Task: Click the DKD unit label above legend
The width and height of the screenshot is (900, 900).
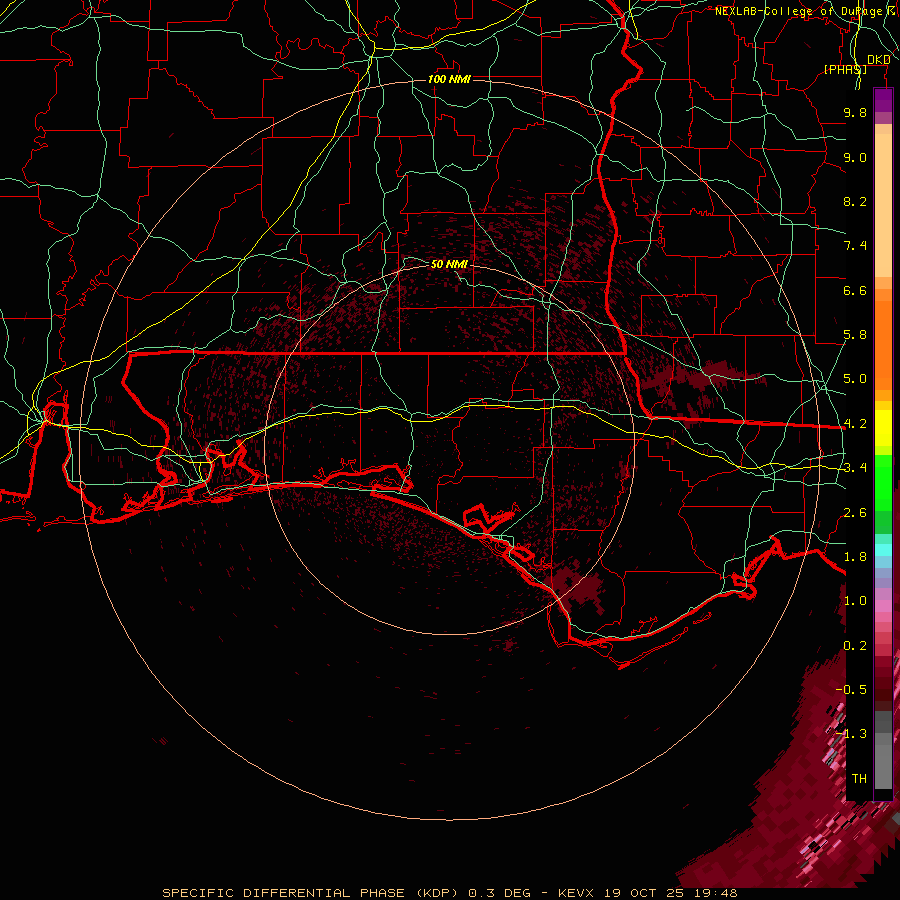Action: click(x=879, y=59)
